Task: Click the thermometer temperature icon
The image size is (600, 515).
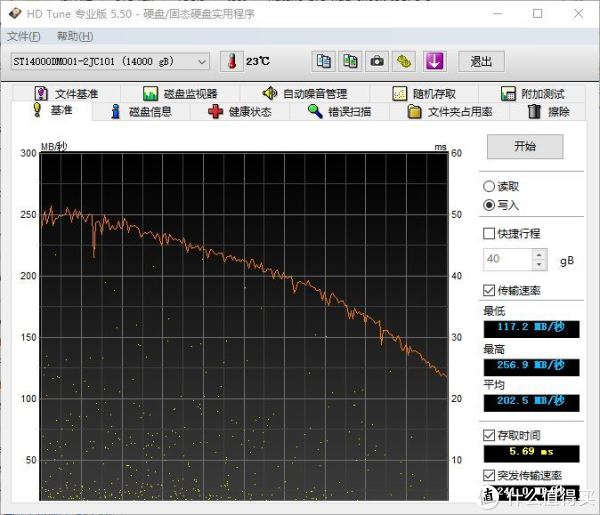Action: [232, 61]
